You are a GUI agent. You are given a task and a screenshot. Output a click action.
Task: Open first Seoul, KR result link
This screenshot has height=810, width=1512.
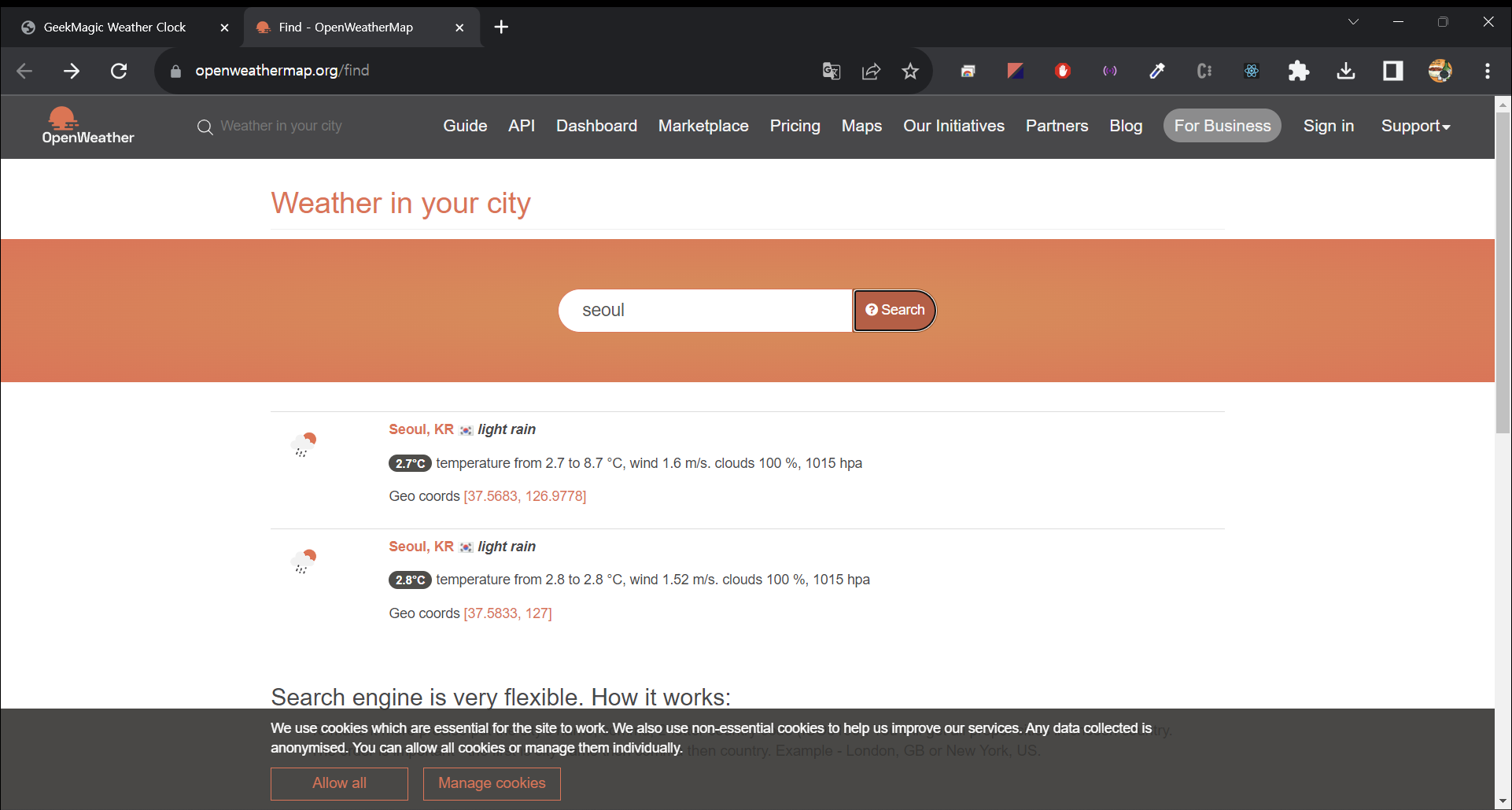point(421,429)
